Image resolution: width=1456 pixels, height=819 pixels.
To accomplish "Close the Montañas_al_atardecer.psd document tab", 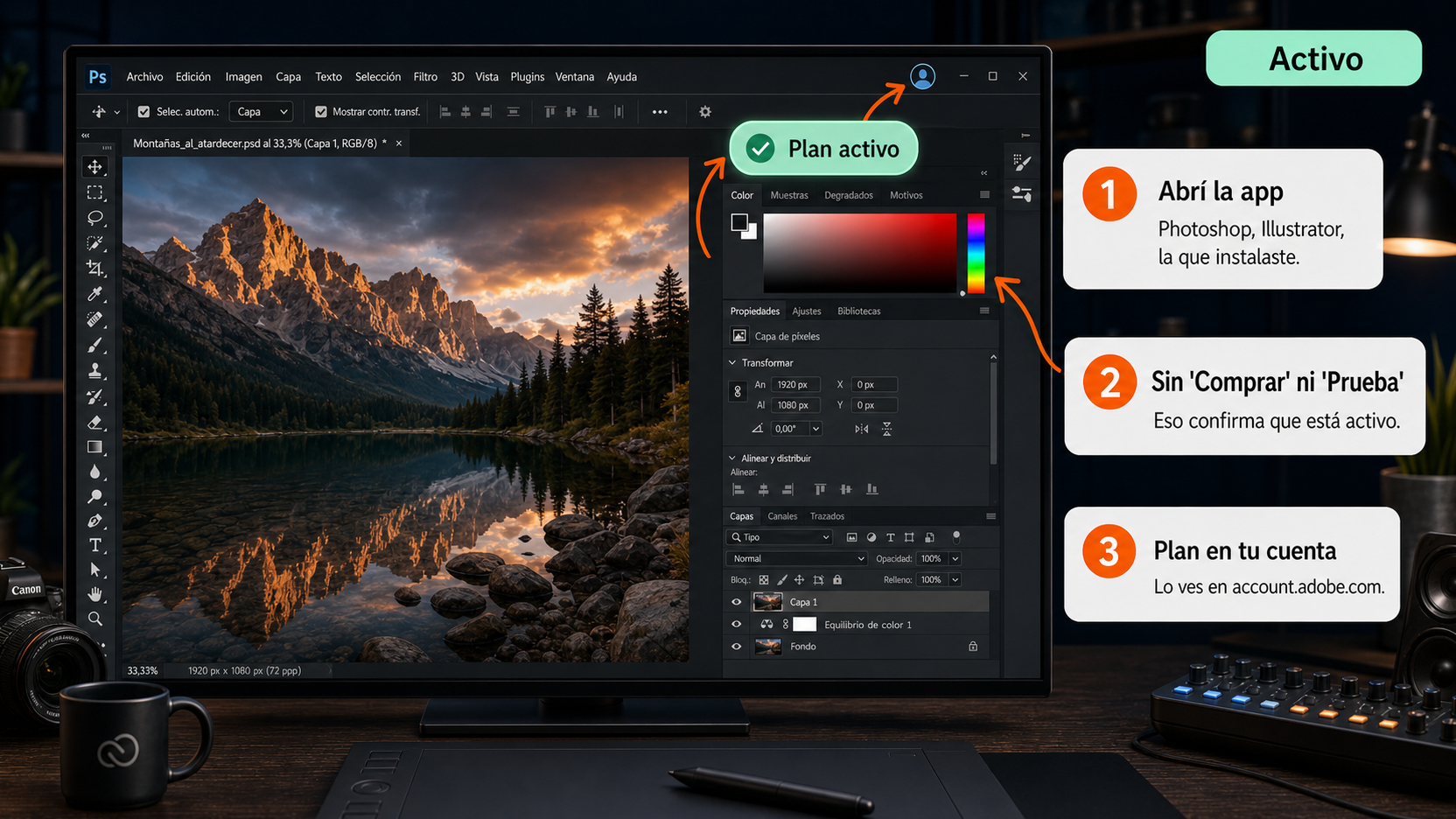I will [x=399, y=143].
